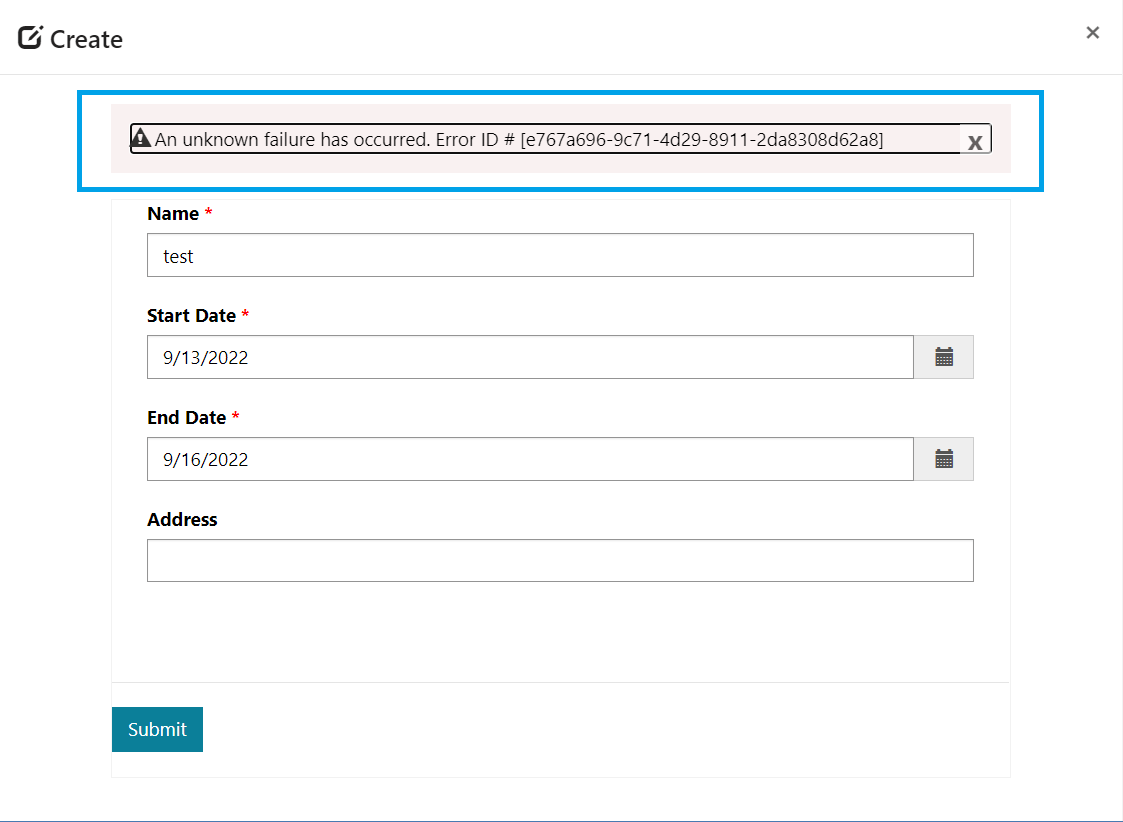Click the Address field label
Screen dimensions: 1123x822
tap(182, 519)
